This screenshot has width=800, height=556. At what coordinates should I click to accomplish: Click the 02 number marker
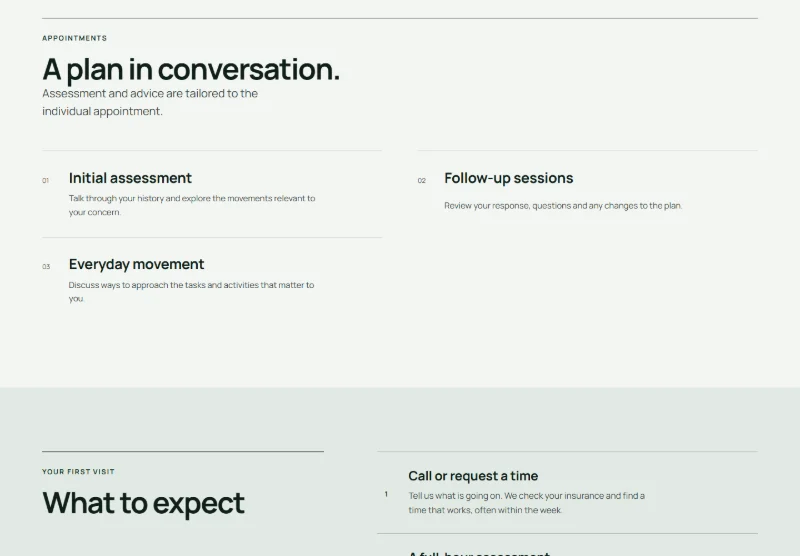click(421, 181)
